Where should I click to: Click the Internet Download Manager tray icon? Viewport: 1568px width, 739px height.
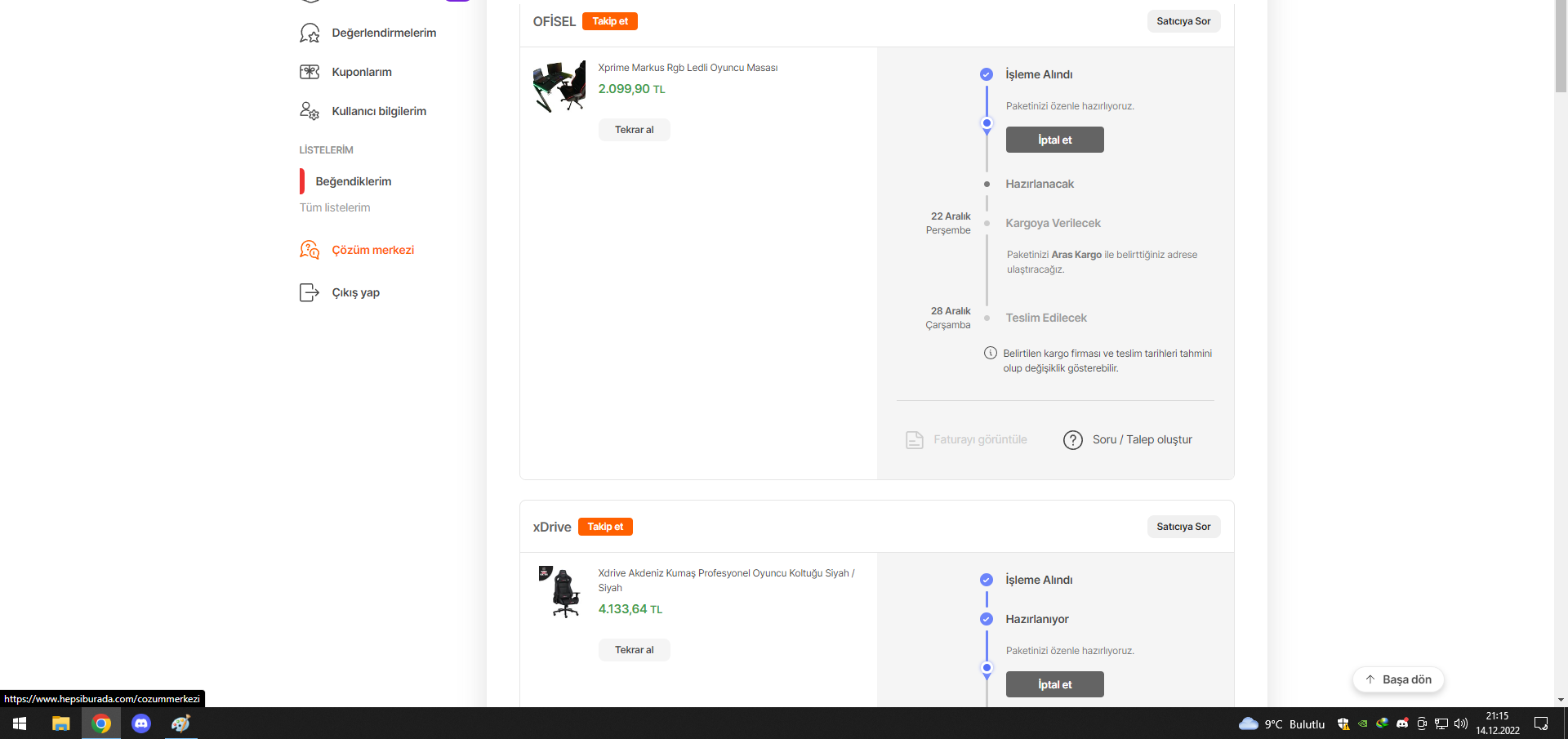pyautogui.click(x=1383, y=723)
